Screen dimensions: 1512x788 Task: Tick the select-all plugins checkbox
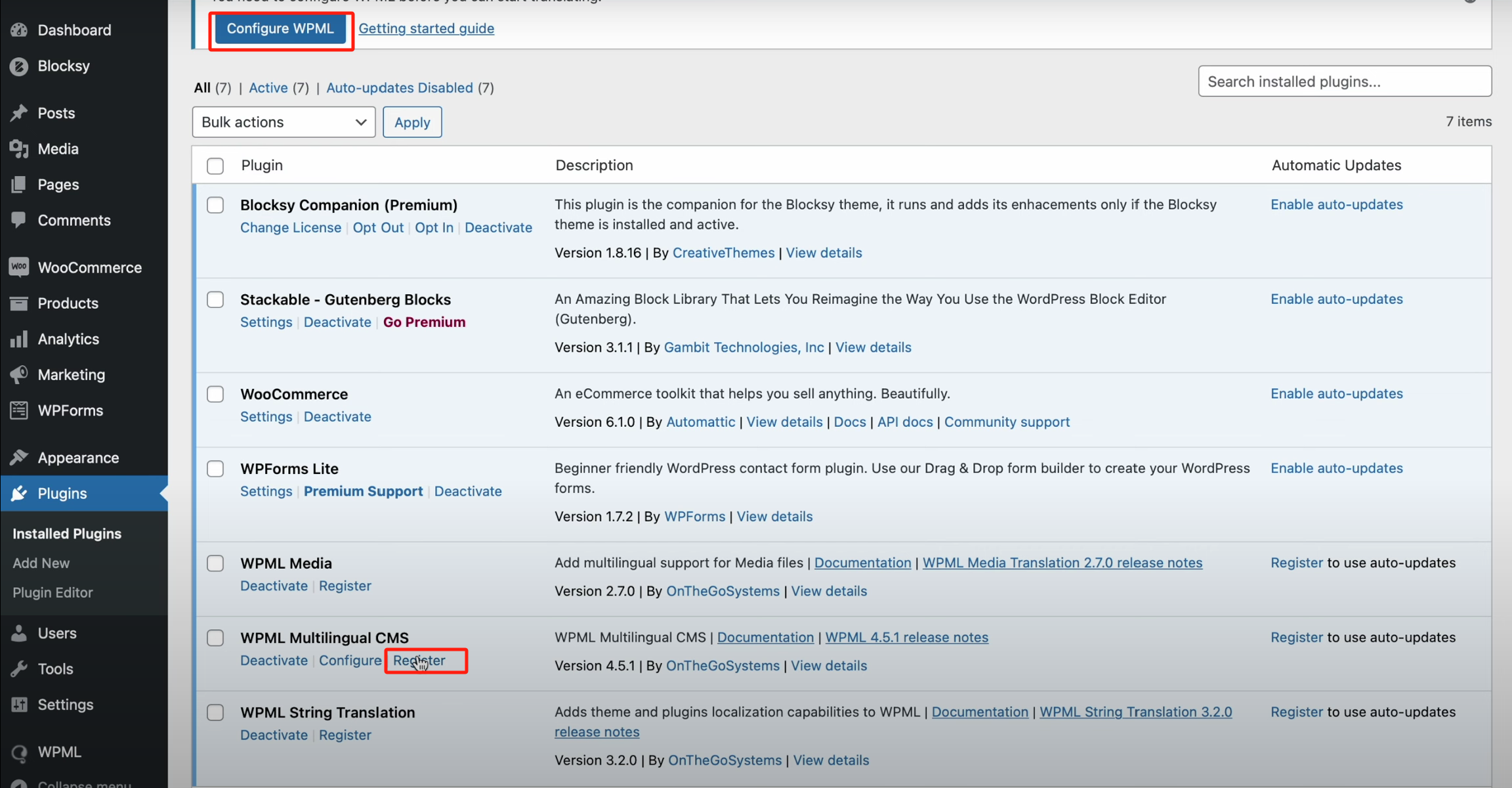pos(215,165)
